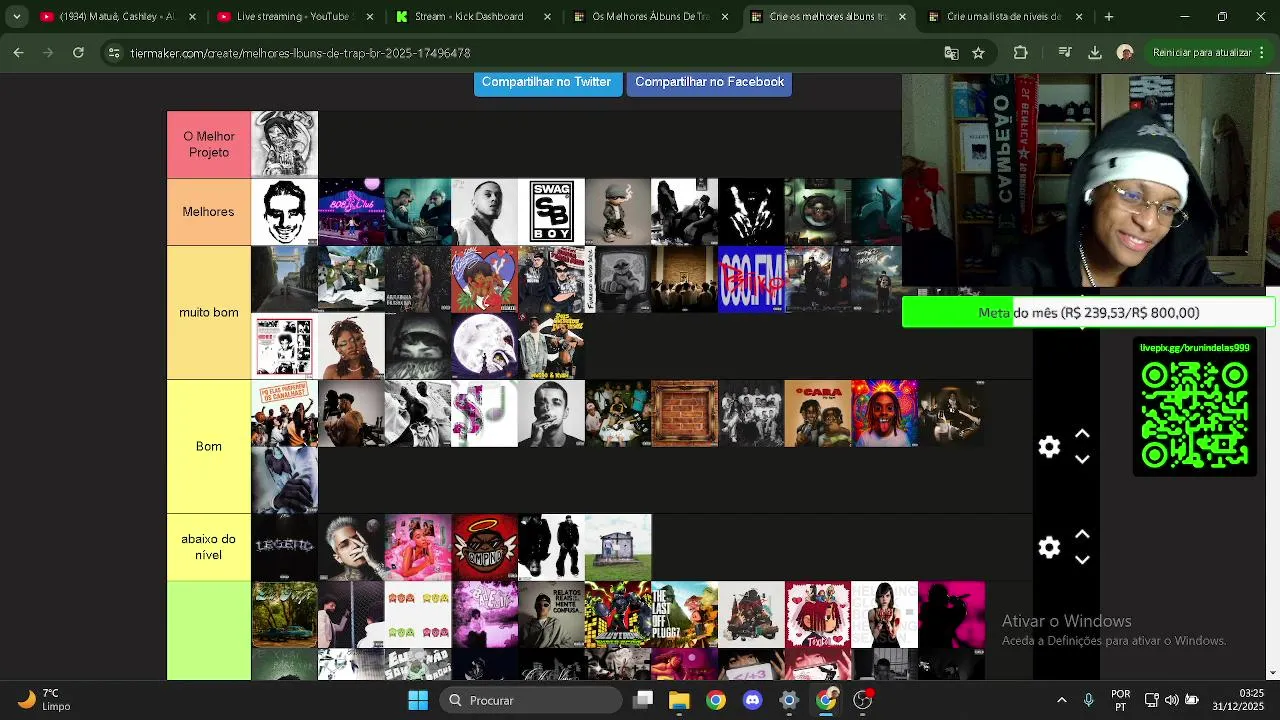The height and width of the screenshot is (720, 1280).
Task: Bookmark this page with star icon
Action: [978, 53]
